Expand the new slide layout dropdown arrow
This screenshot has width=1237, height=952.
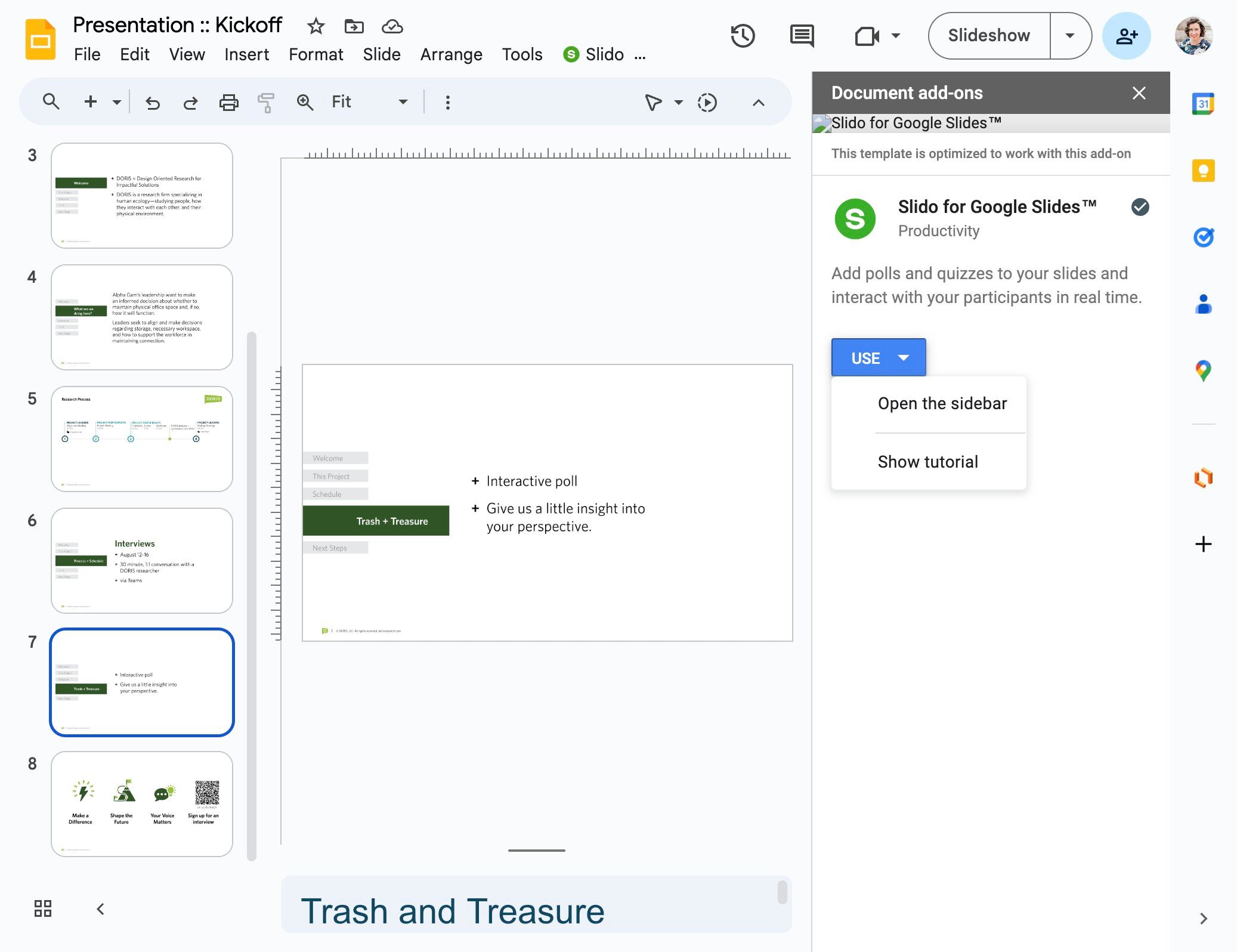[x=117, y=102]
